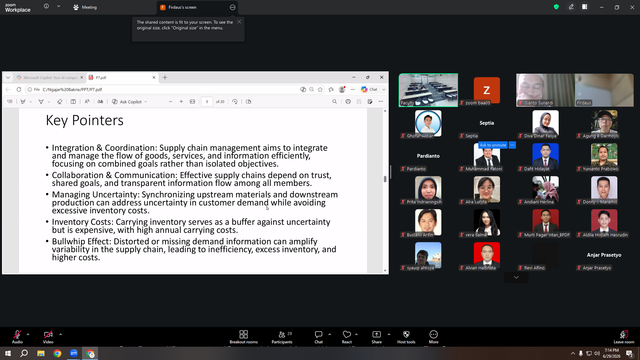This screenshot has width=640, height=360.
Task: Click the PDF vertical scrollbar thumb
Action: 385,179
